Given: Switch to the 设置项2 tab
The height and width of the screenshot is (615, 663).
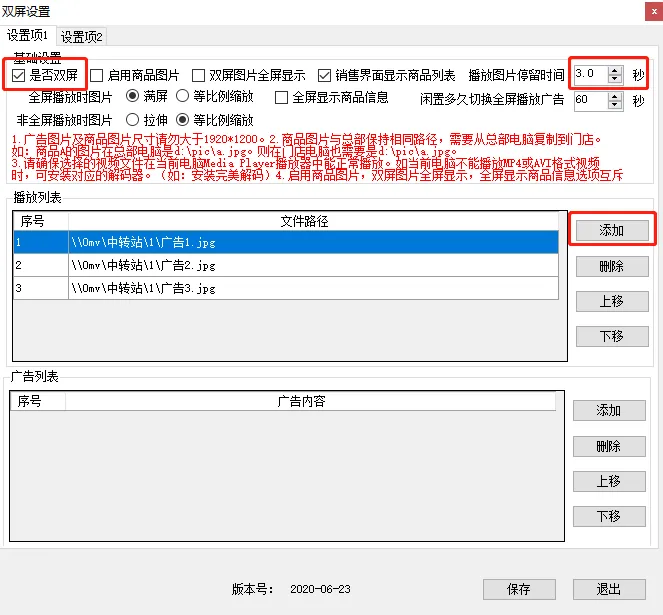Looking at the screenshot, I should (x=82, y=37).
